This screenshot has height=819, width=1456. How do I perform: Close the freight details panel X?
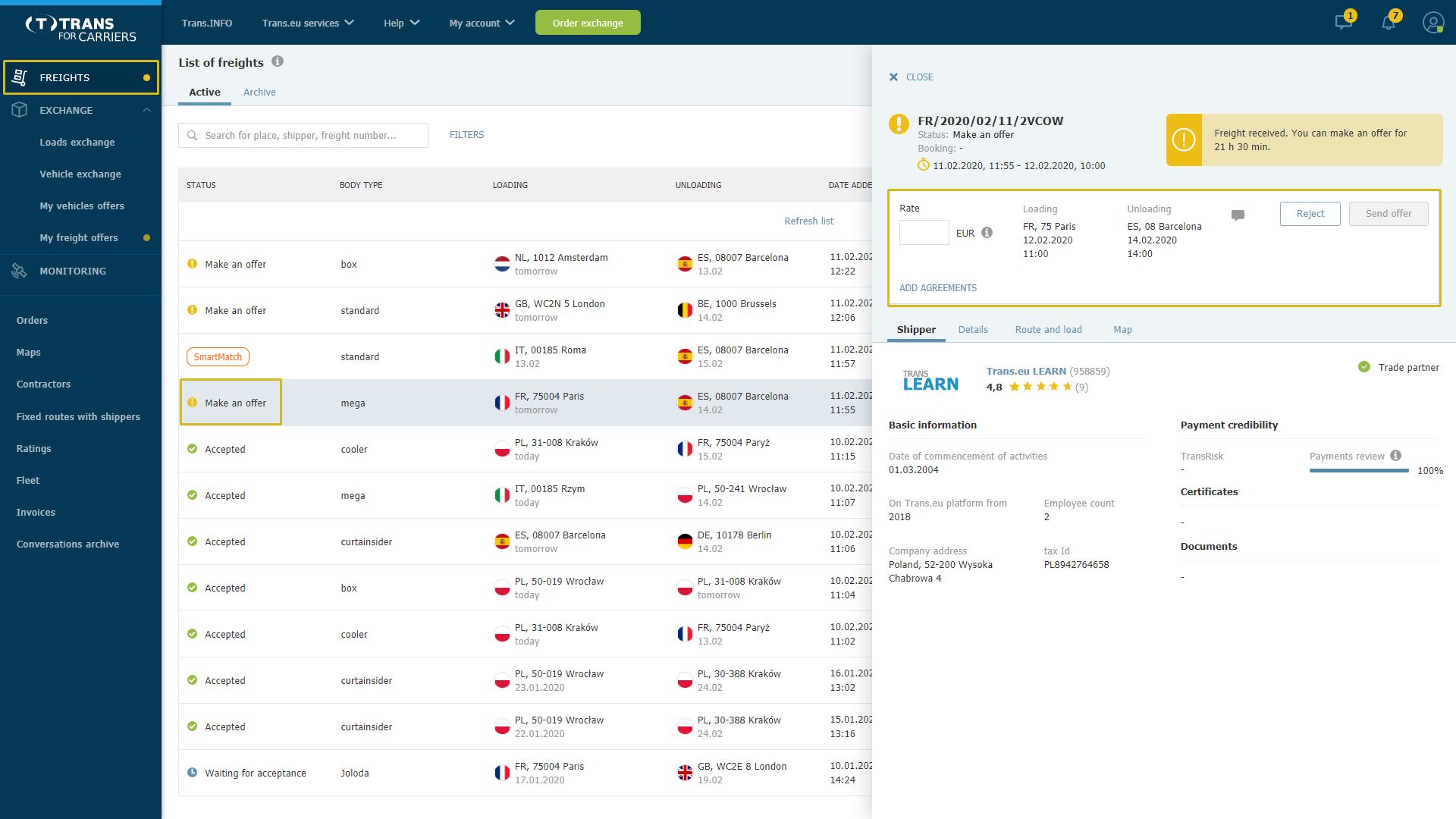pyautogui.click(x=893, y=77)
